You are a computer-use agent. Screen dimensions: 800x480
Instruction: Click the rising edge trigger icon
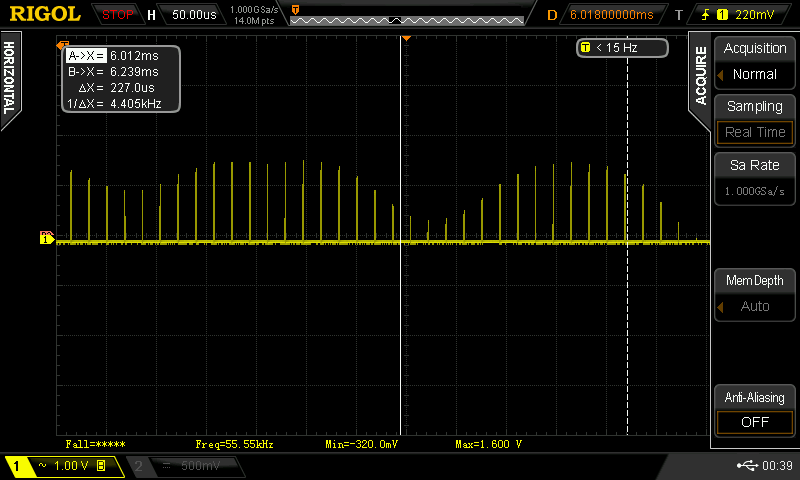click(705, 15)
